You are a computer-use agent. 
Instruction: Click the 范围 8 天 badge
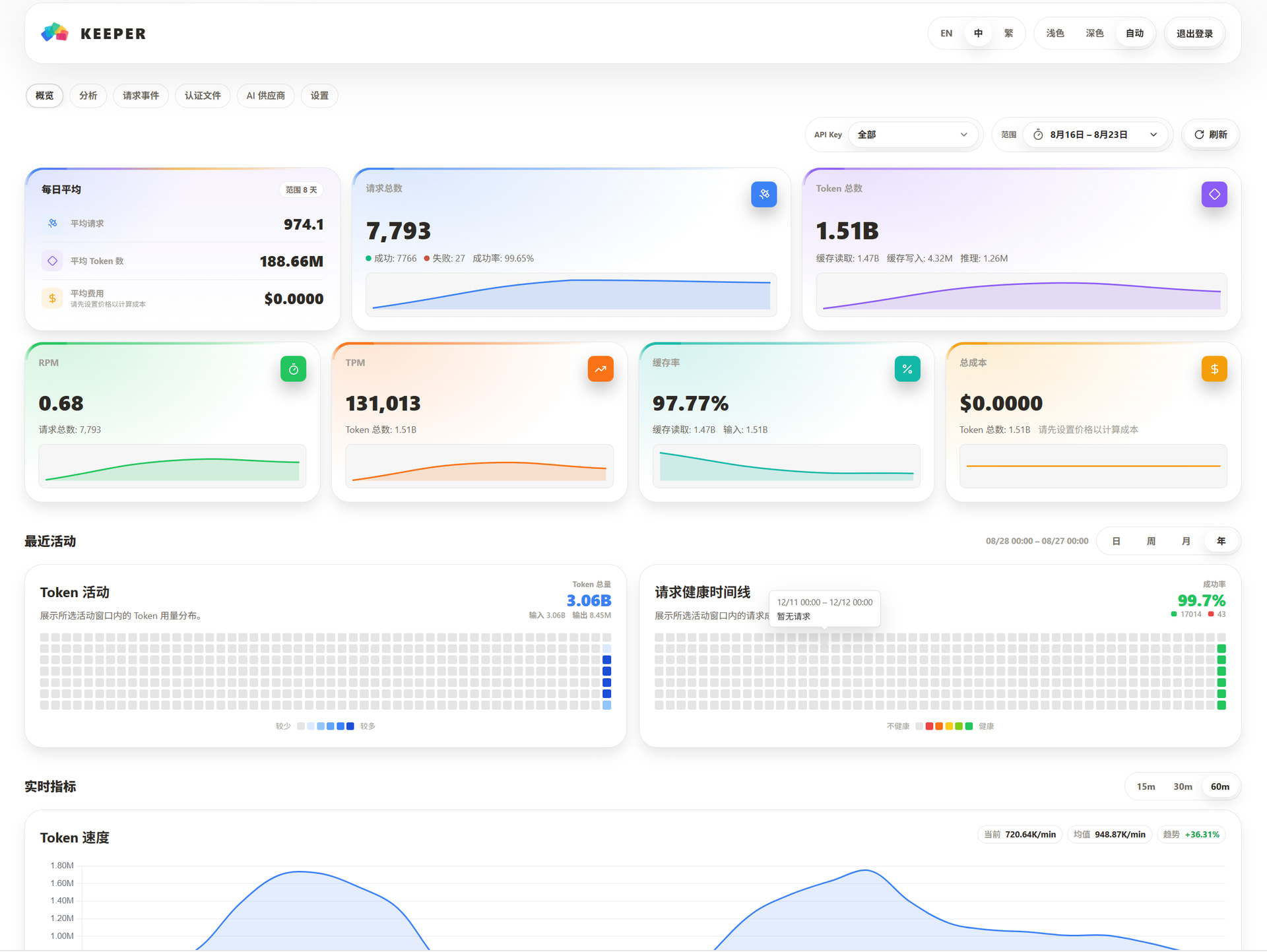pos(301,189)
